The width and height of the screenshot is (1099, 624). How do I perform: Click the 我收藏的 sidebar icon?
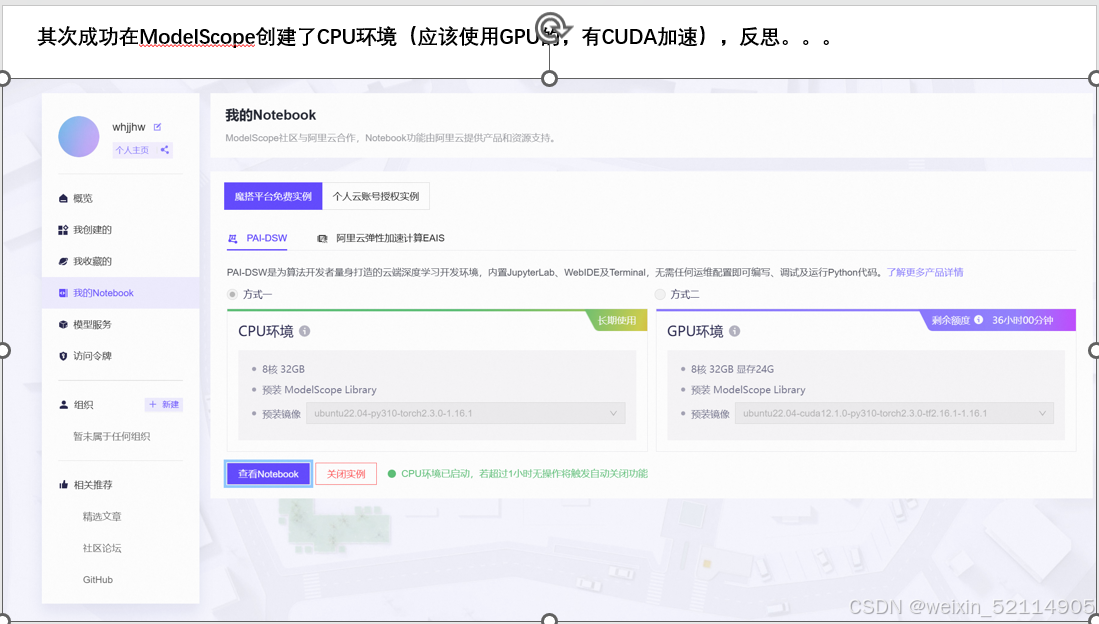(x=63, y=262)
